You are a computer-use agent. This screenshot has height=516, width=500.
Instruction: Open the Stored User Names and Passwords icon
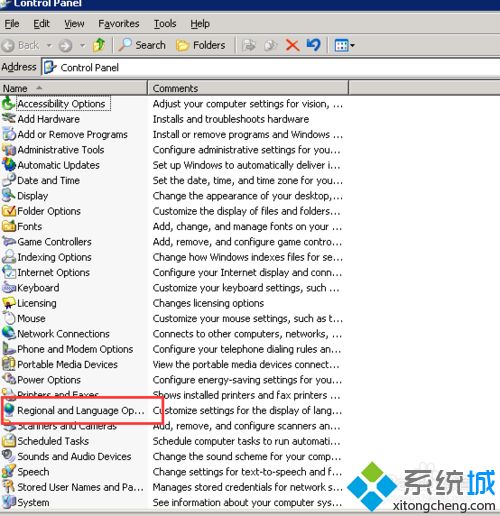tap(8, 487)
